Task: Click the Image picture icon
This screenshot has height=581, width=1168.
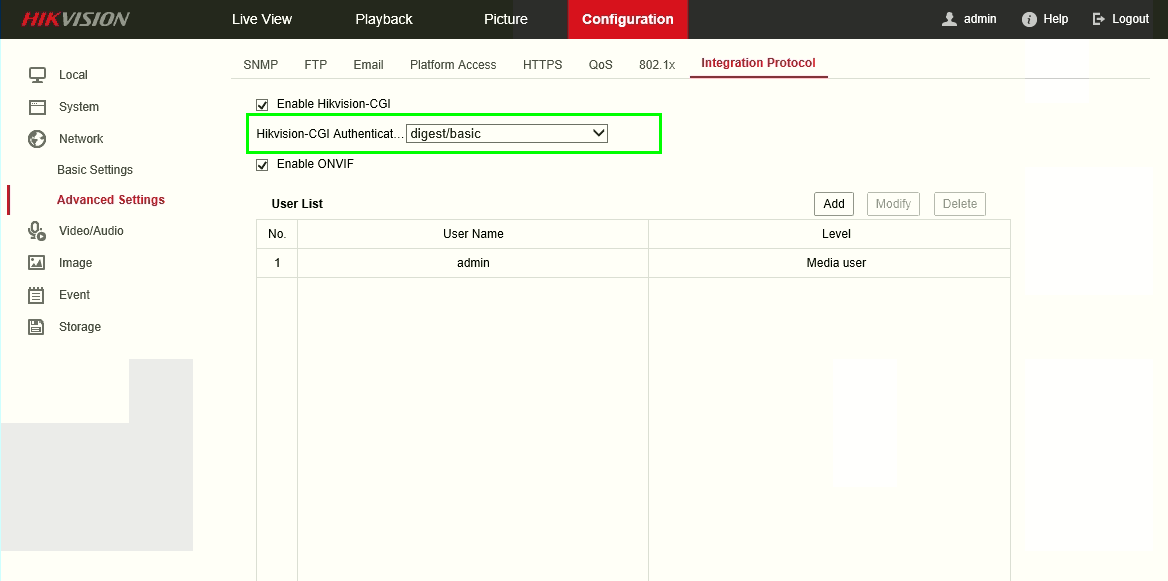Action: point(36,263)
